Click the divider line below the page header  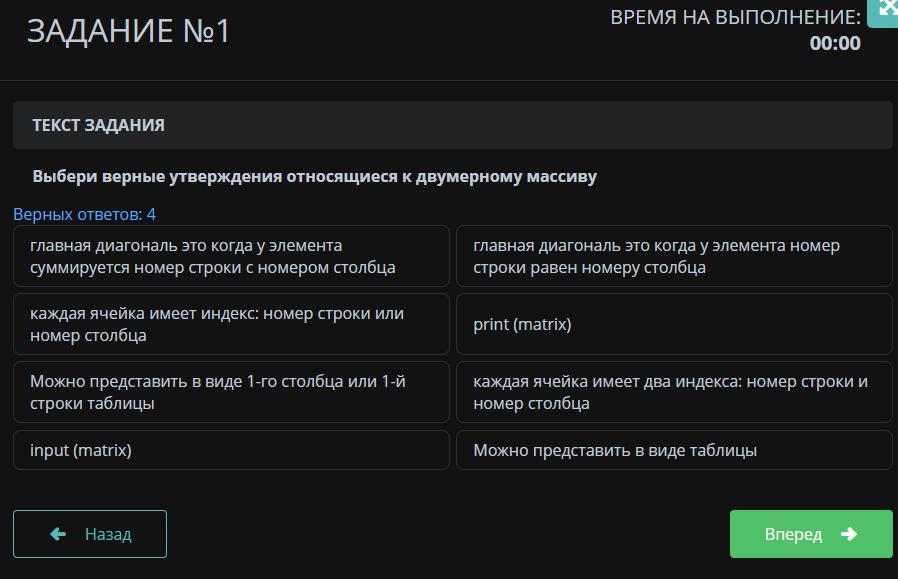pos(449,80)
